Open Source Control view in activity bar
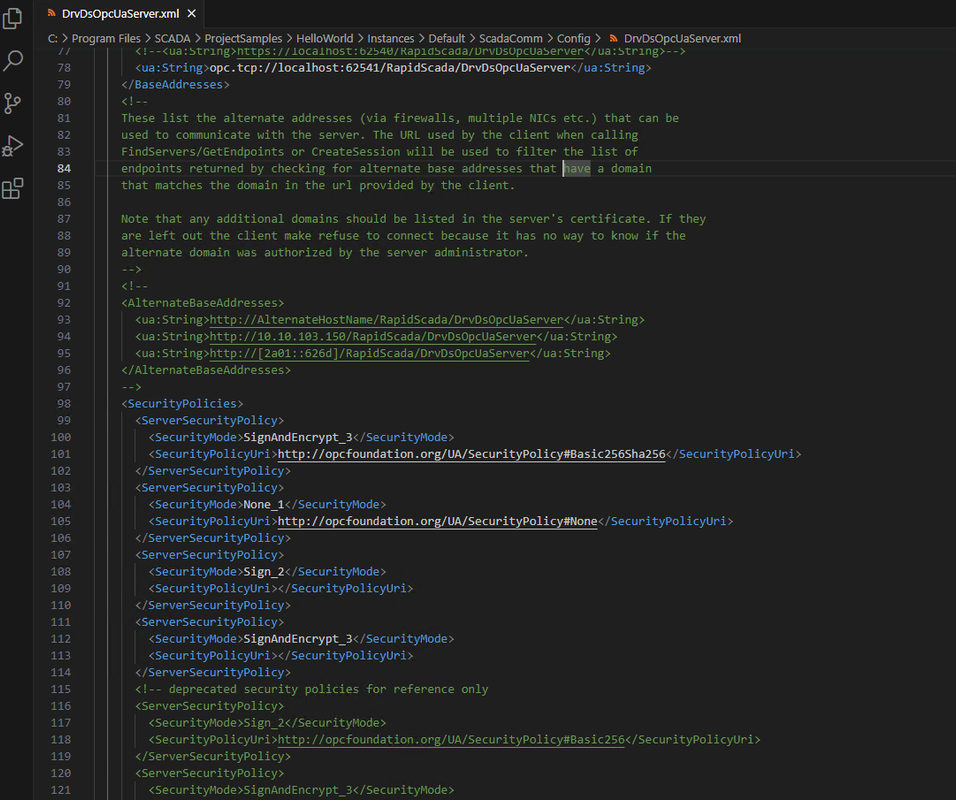 pyautogui.click(x=13, y=103)
